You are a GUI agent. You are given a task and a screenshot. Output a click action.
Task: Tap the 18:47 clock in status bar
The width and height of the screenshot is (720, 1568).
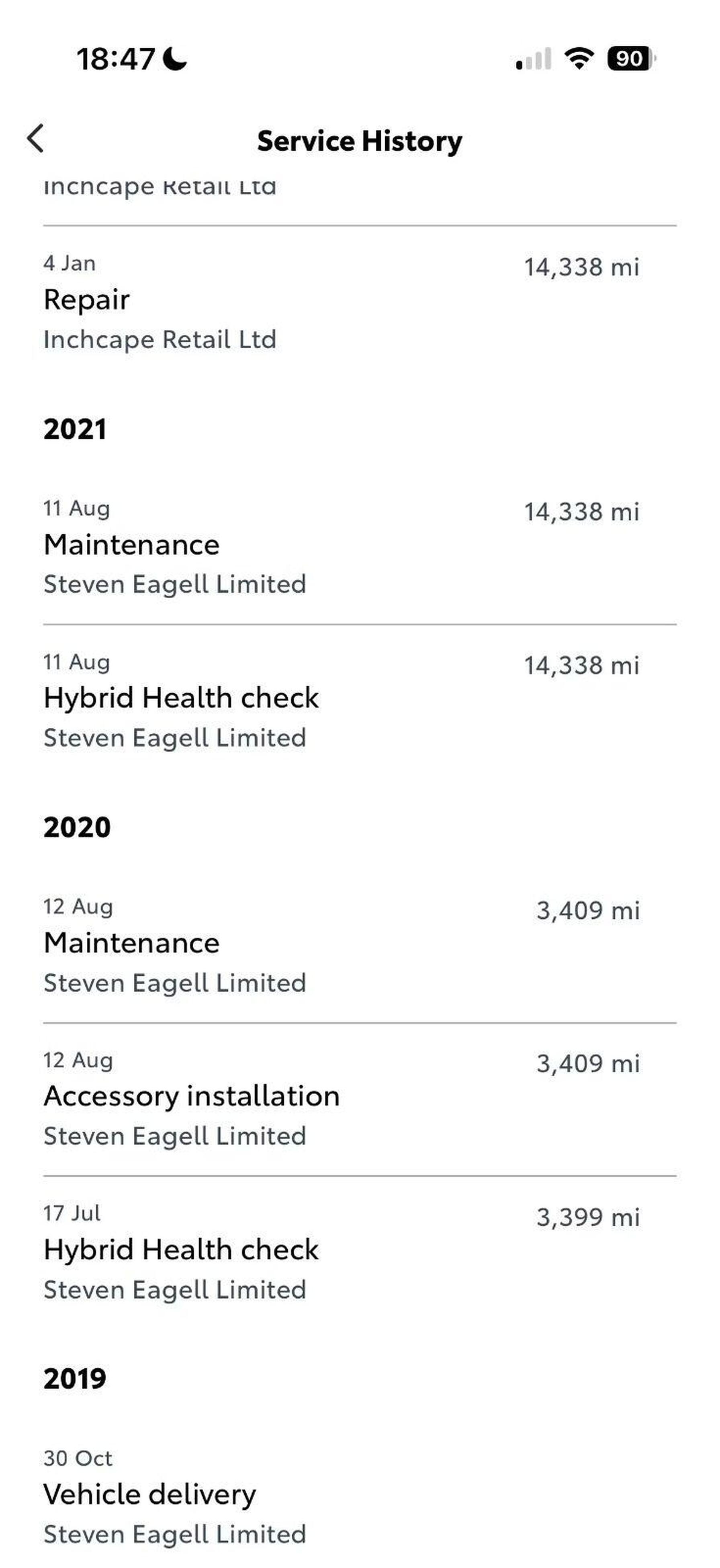pyautogui.click(x=116, y=59)
